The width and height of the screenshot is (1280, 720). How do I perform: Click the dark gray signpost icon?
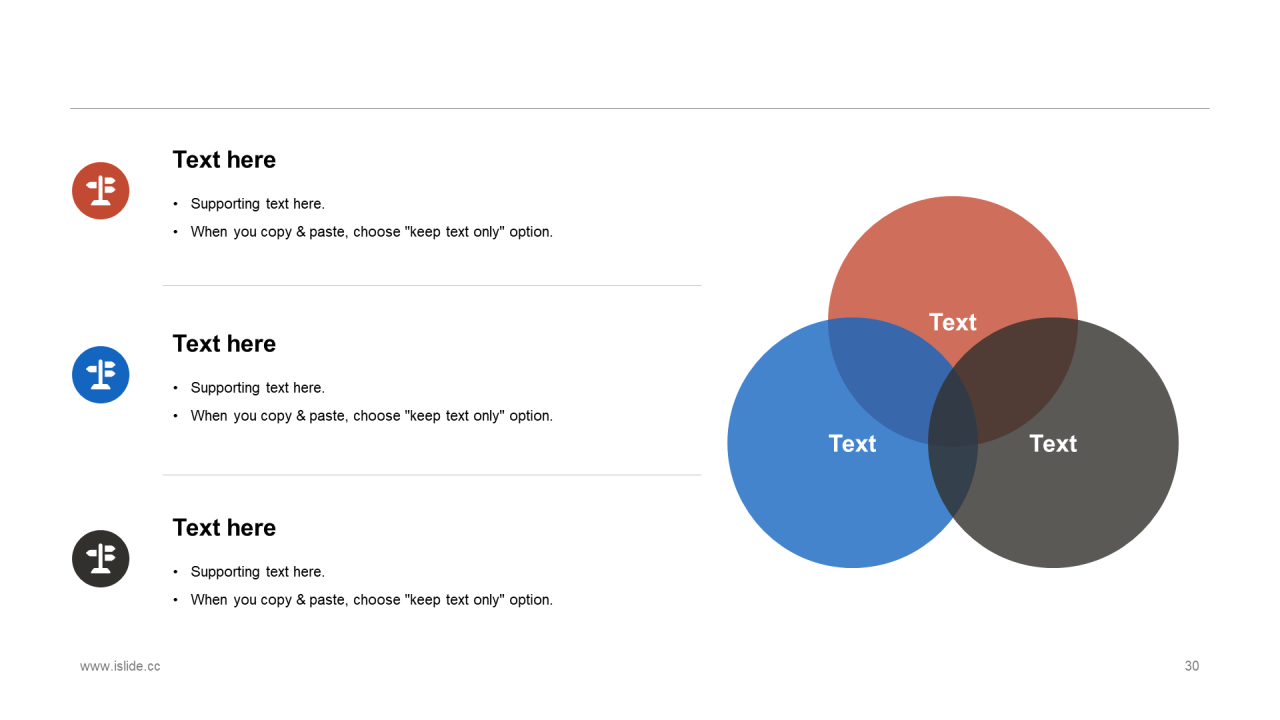pos(101,559)
